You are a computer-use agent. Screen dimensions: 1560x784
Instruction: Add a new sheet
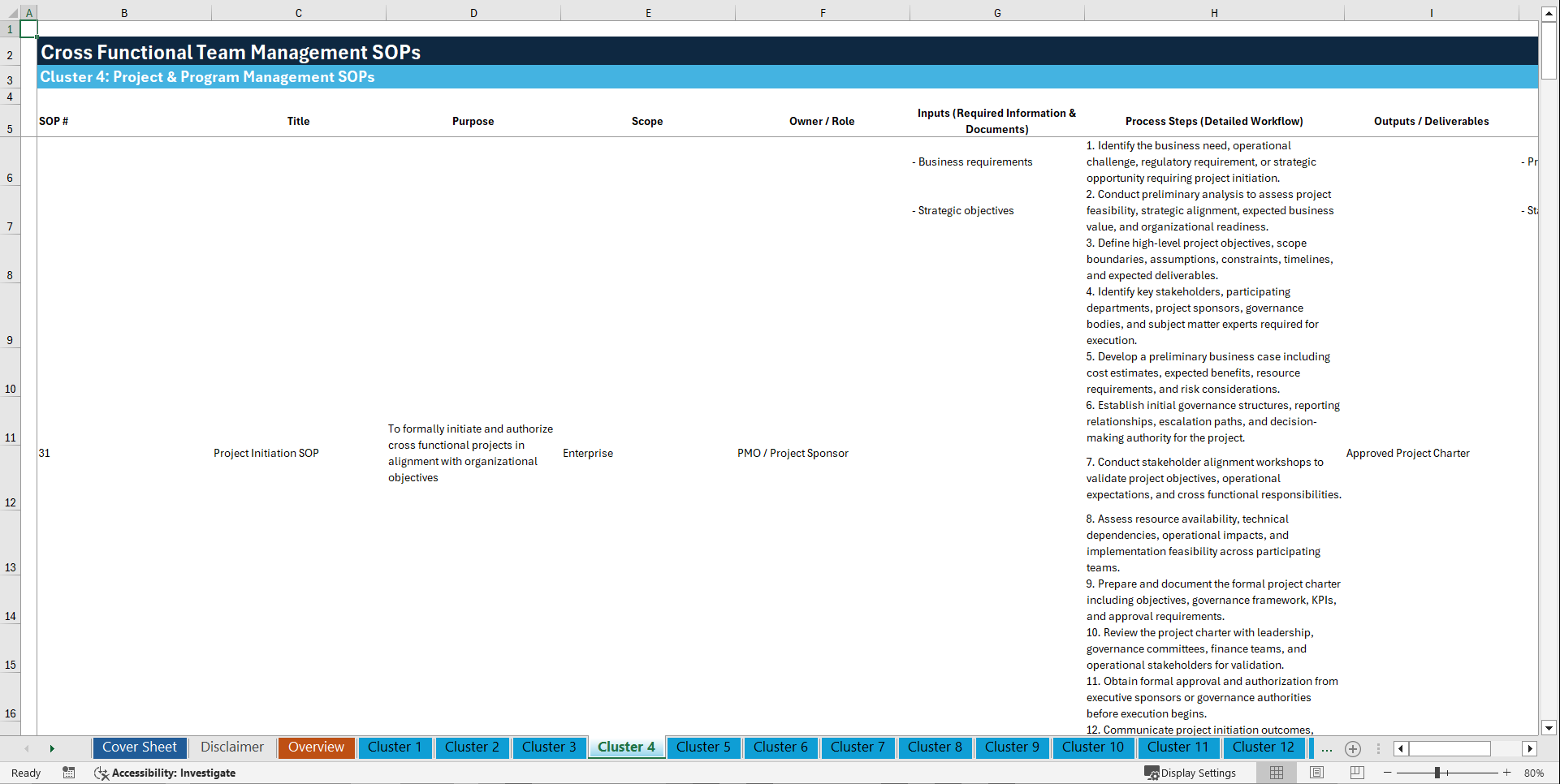[x=1353, y=748]
